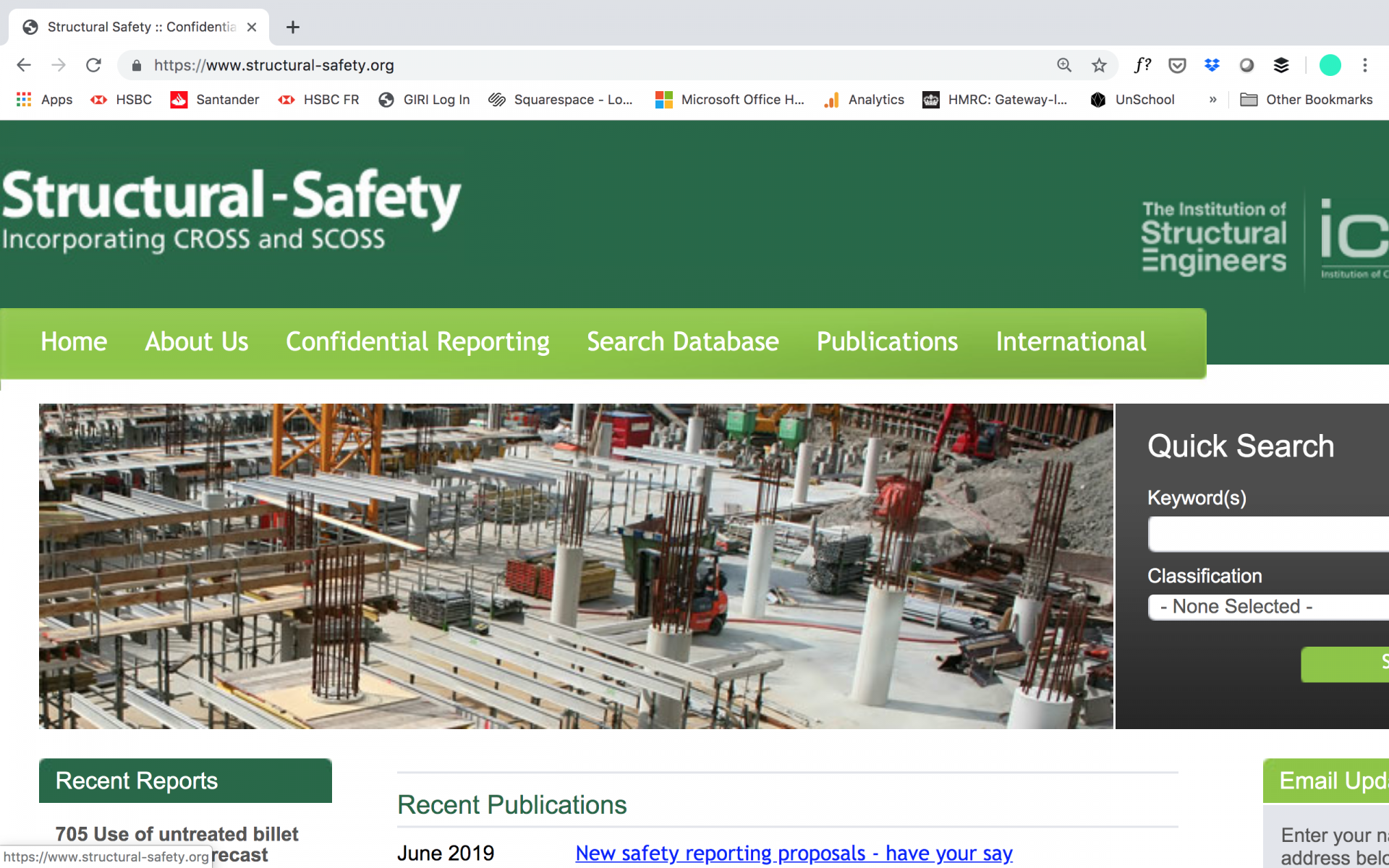Open the Other Bookmarks folder
1389x868 pixels.
tap(1307, 100)
